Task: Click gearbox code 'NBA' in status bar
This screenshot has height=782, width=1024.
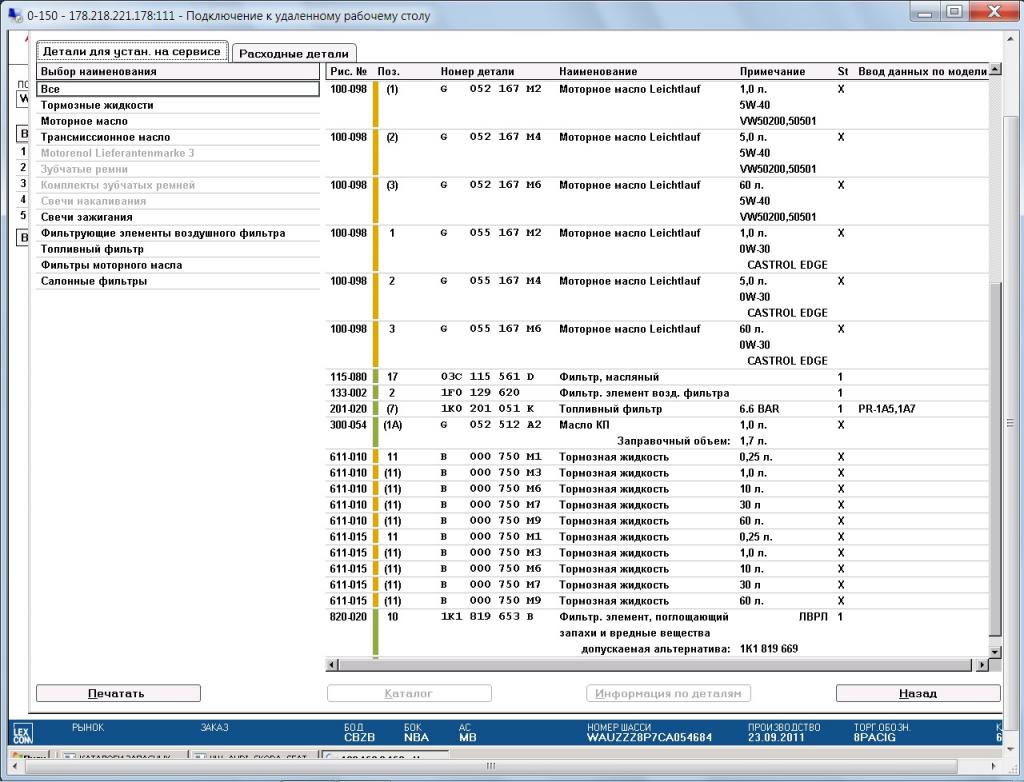Action: pyautogui.click(x=416, y=738)
